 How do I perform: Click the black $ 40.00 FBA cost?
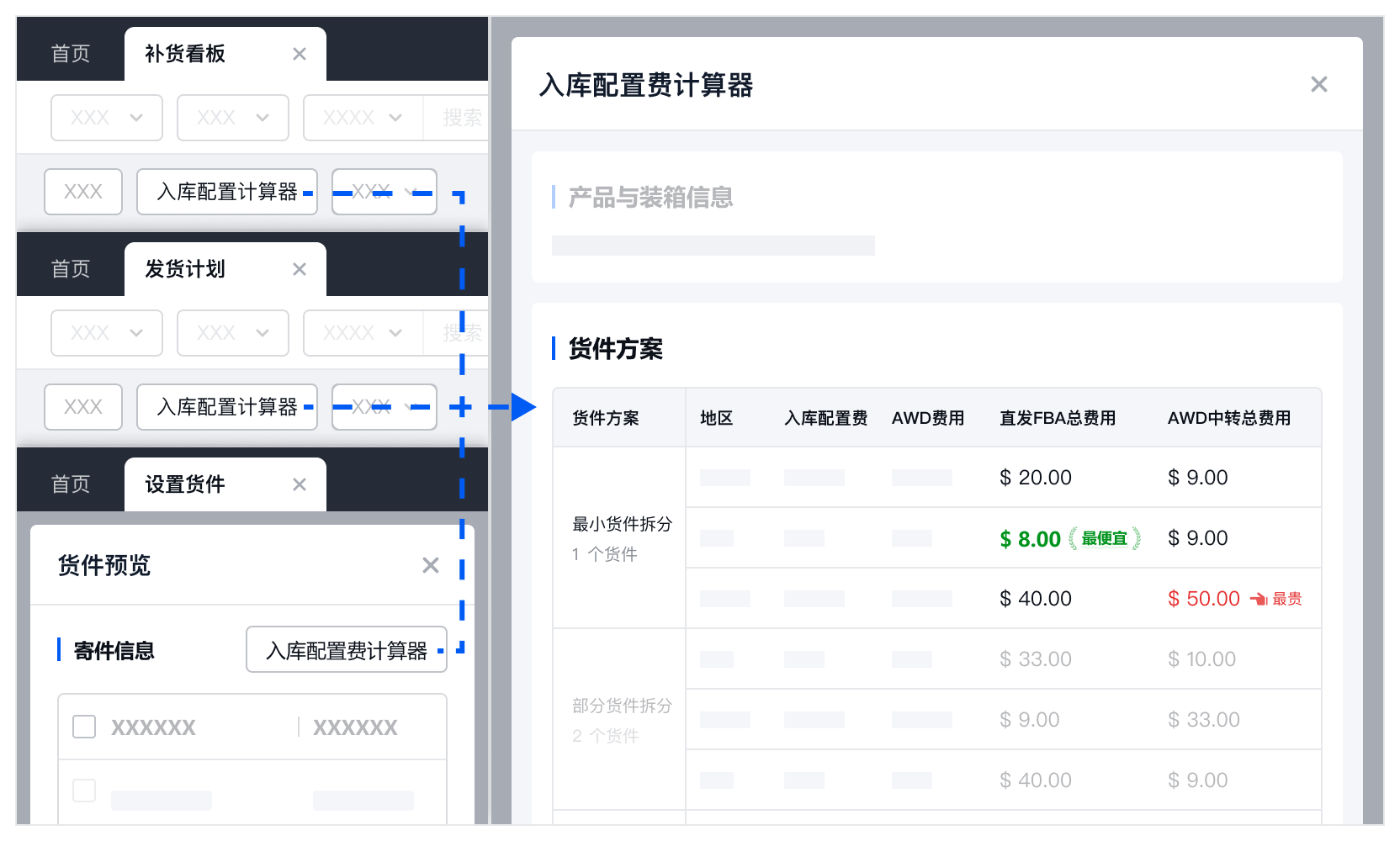pyautogui.click(x=1036, y=599)
